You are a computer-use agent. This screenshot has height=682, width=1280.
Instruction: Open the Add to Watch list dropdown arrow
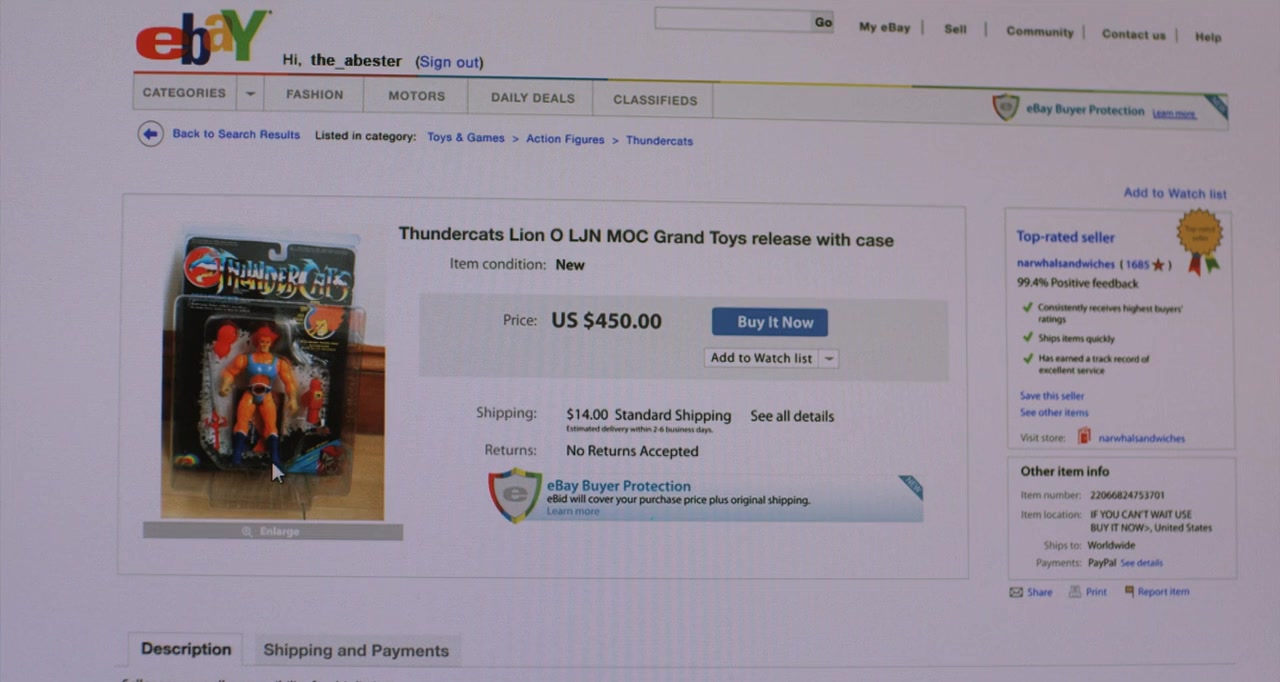[x=829, y=358]
